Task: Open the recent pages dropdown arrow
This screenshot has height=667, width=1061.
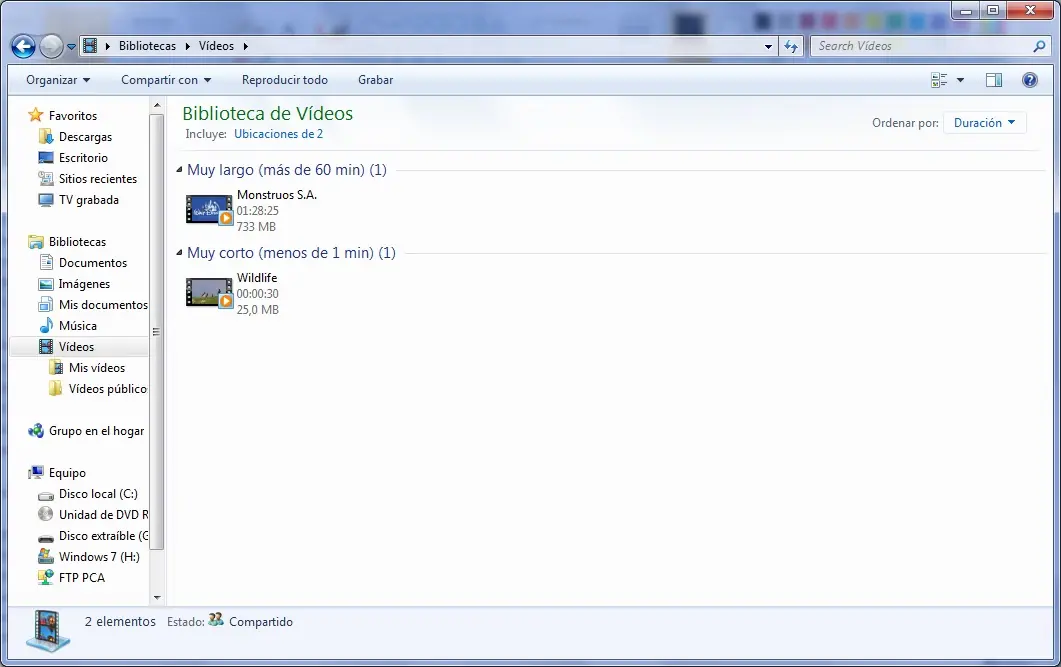Action: pos(71,47)
